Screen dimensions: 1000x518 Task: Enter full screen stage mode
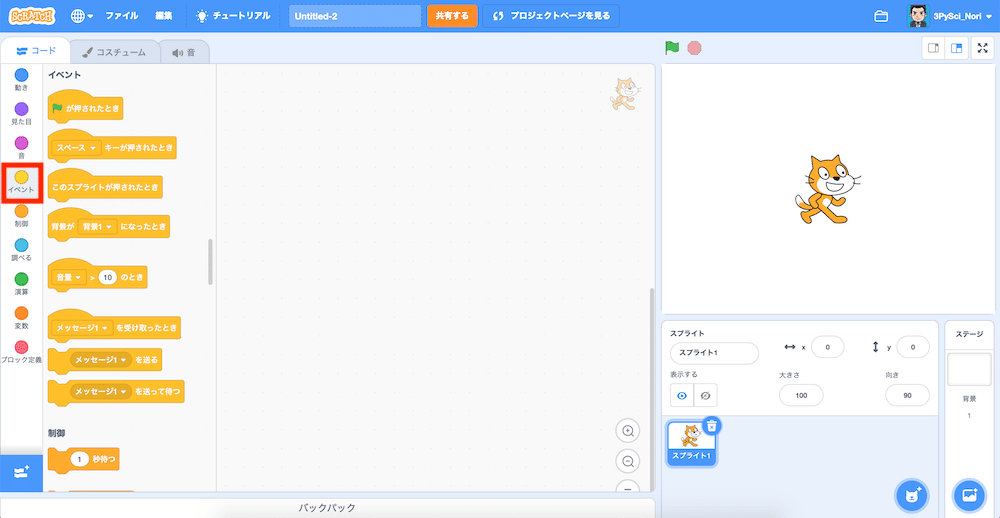click(982, 48)
